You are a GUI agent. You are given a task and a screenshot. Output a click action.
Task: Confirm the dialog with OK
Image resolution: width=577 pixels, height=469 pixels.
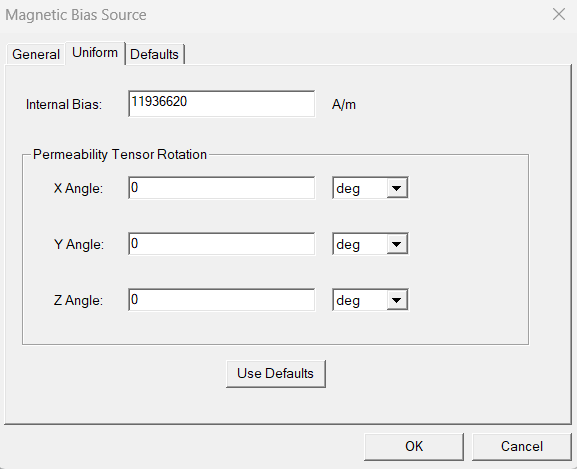(x=414, y=447)
